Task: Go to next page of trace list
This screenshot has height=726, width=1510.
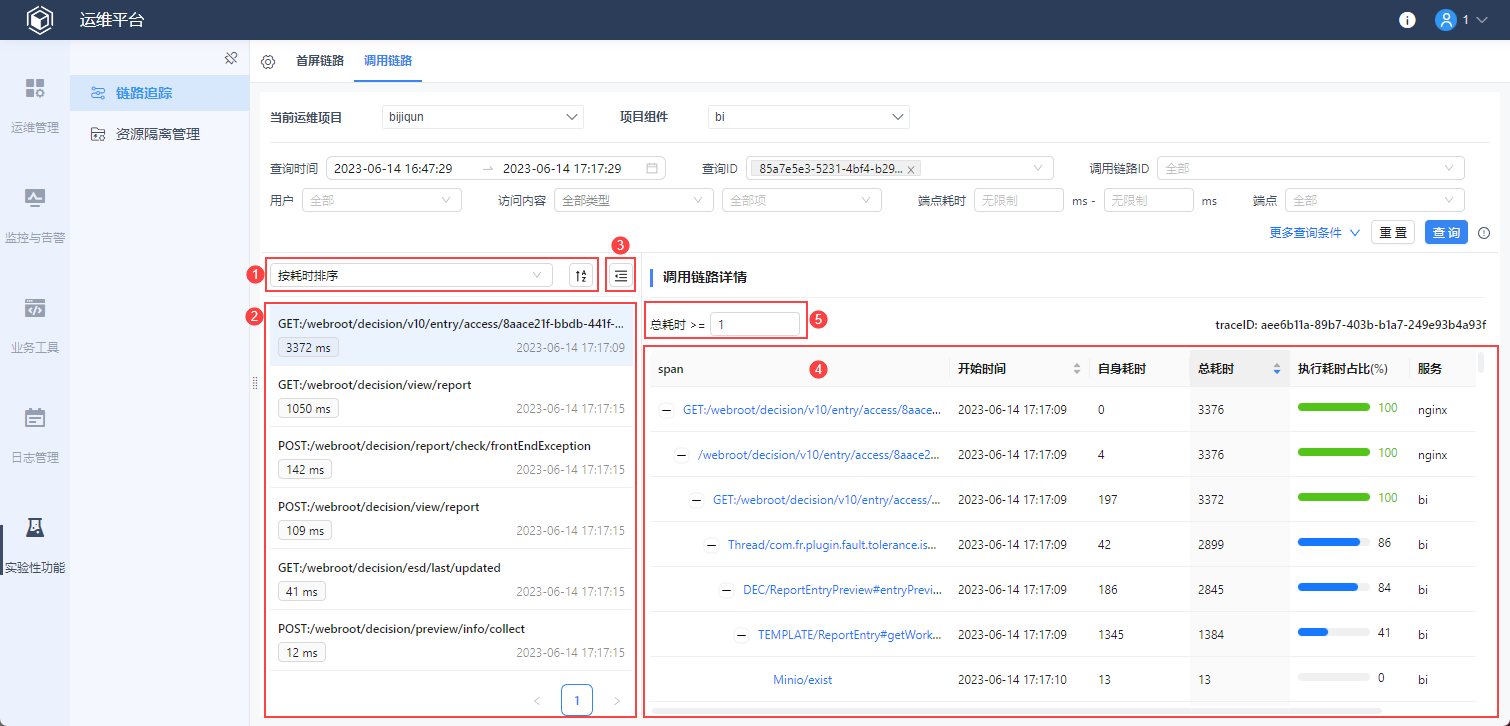Action: coord(617,700)
